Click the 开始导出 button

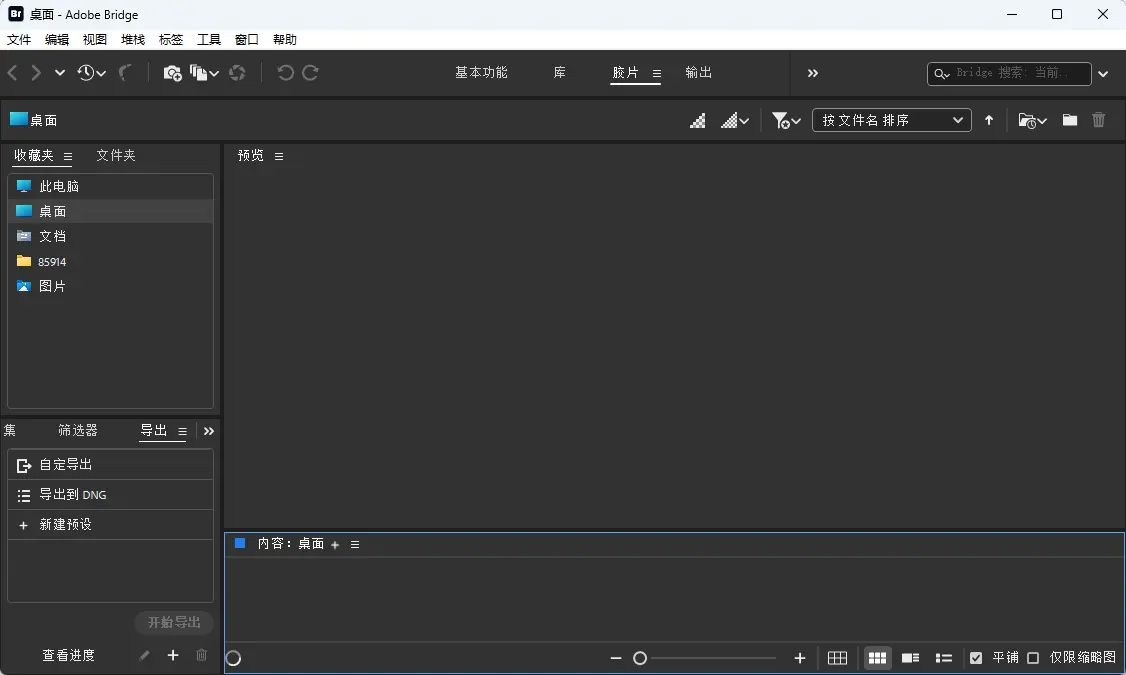[x=174, y=623]
